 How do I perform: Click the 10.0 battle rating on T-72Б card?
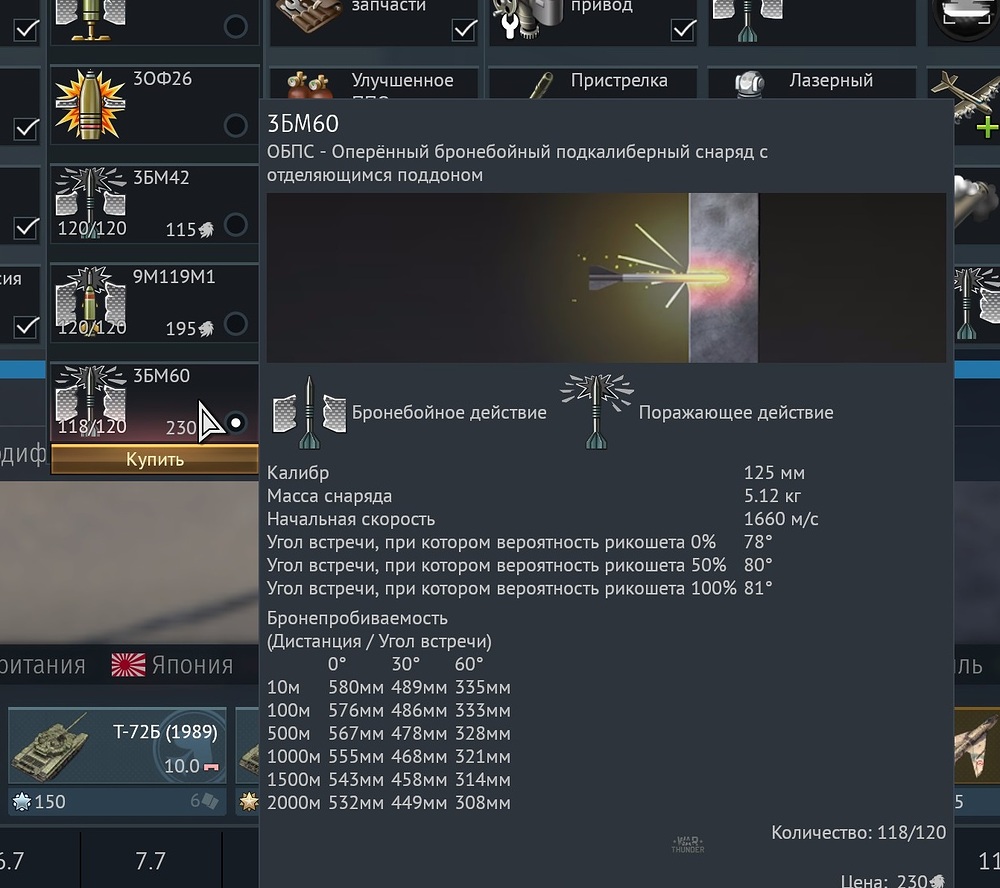tap(182, 766)
